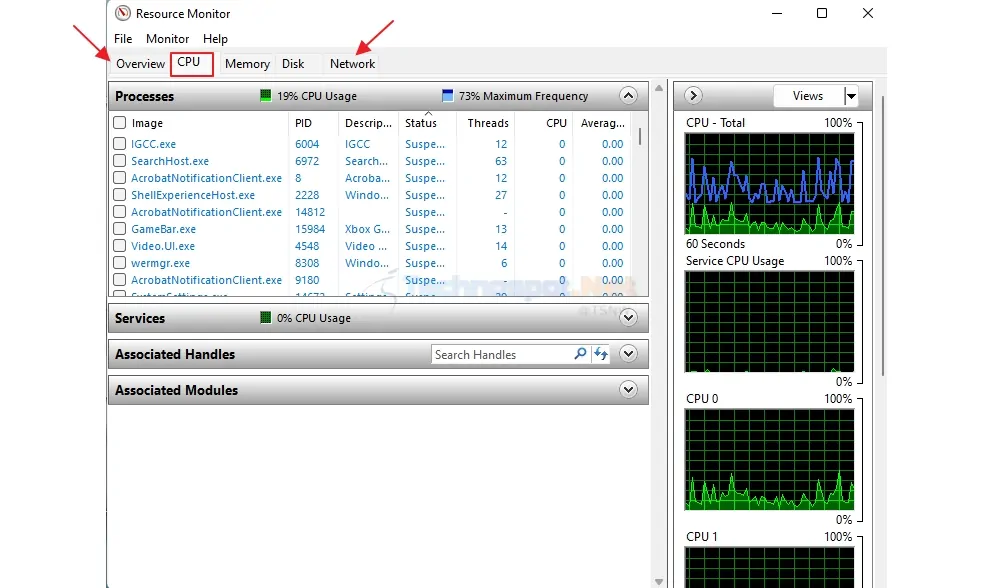Click PID value 15984
Image resolution: width=1000 pixels, height=588 pixels.
tap(310, 229)
